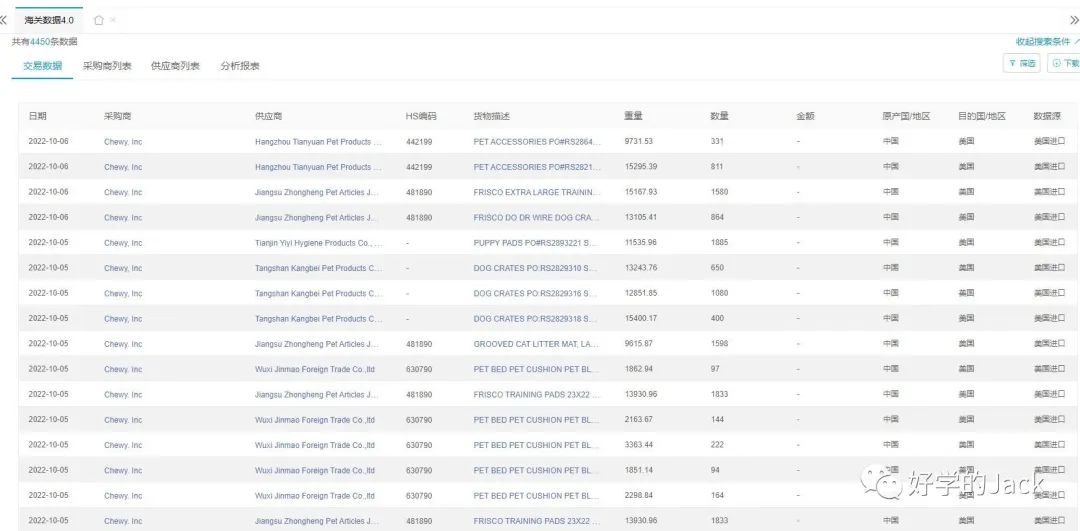Screen dimensions: 1080x531
Task: Switch to the 供应商列表 tab
Action: pyautogui.click(x=175, y=66)
